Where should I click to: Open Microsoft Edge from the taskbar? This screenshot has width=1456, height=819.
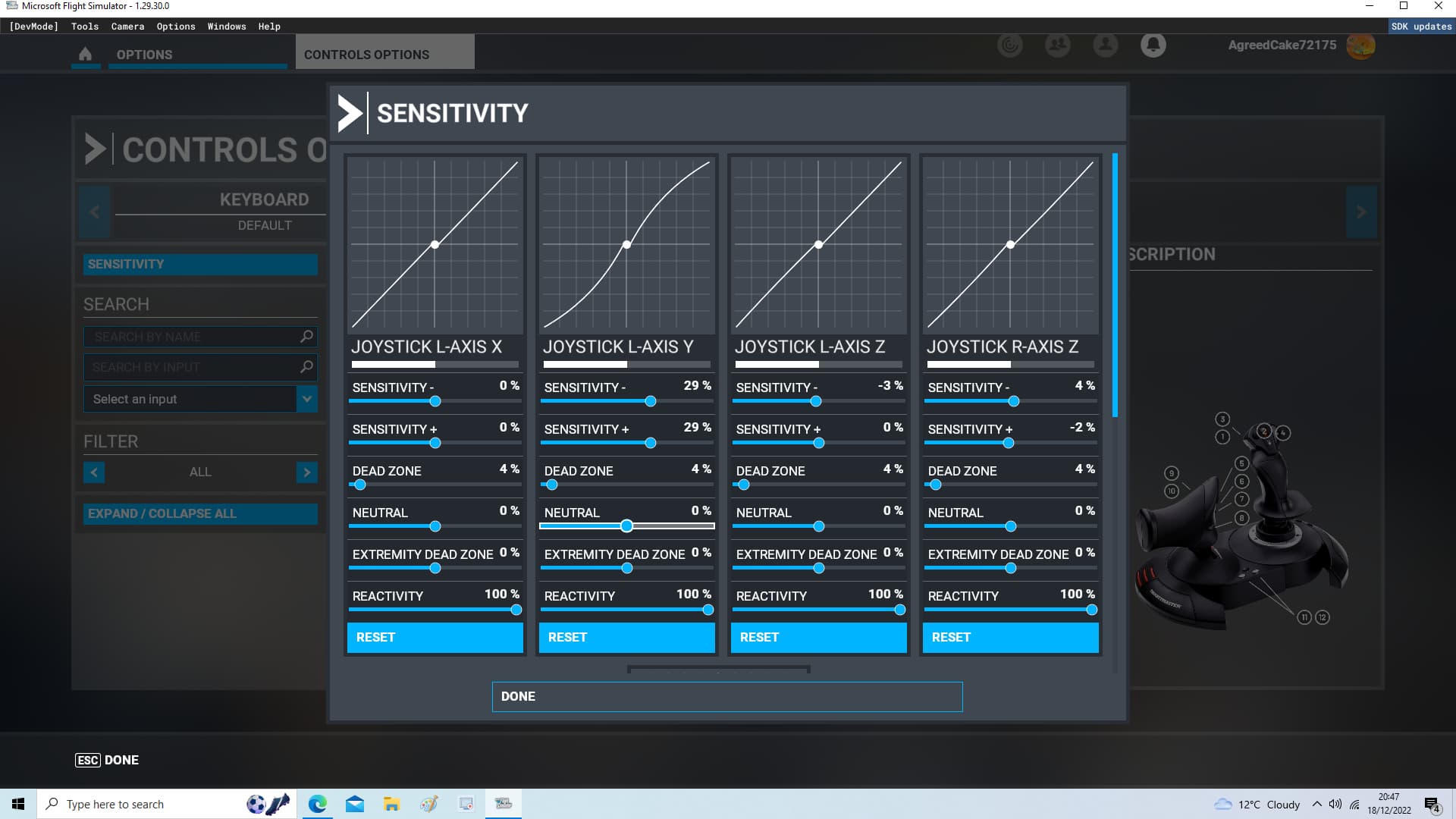point(317,804)
